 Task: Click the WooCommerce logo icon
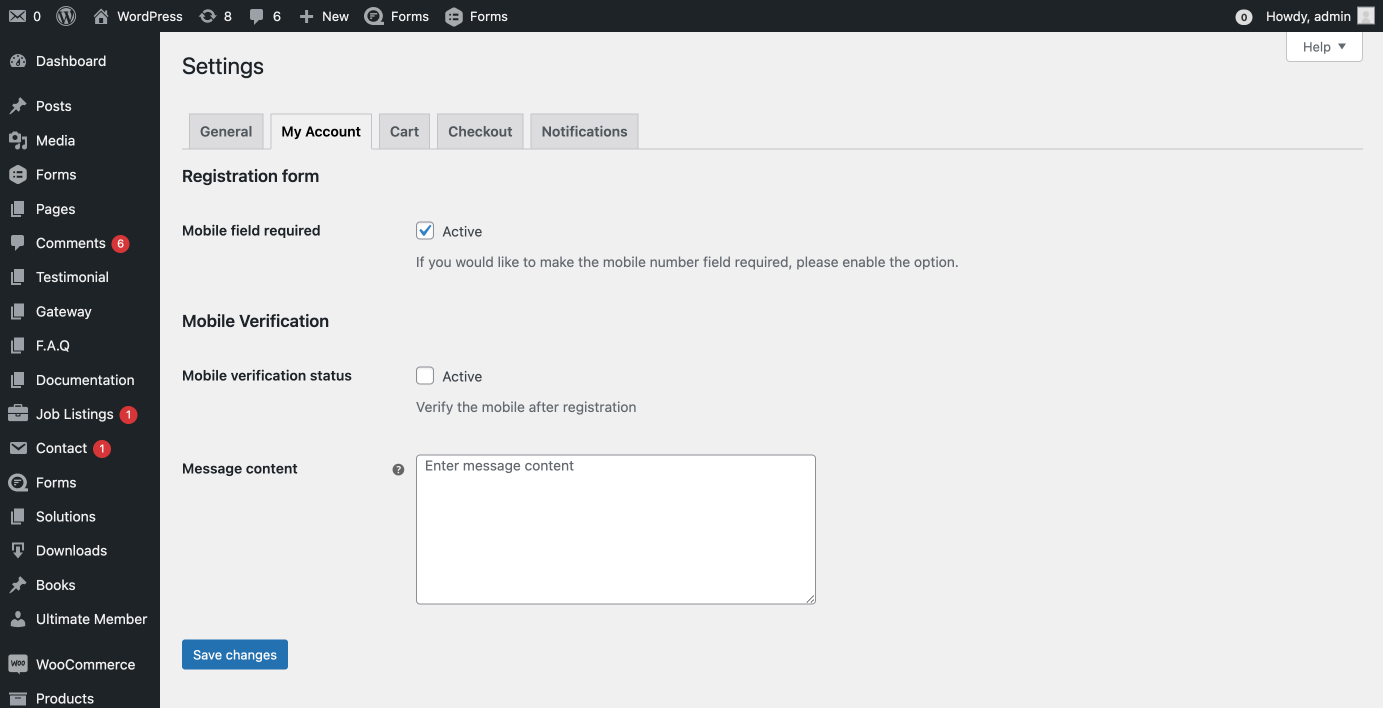[17, 664]
